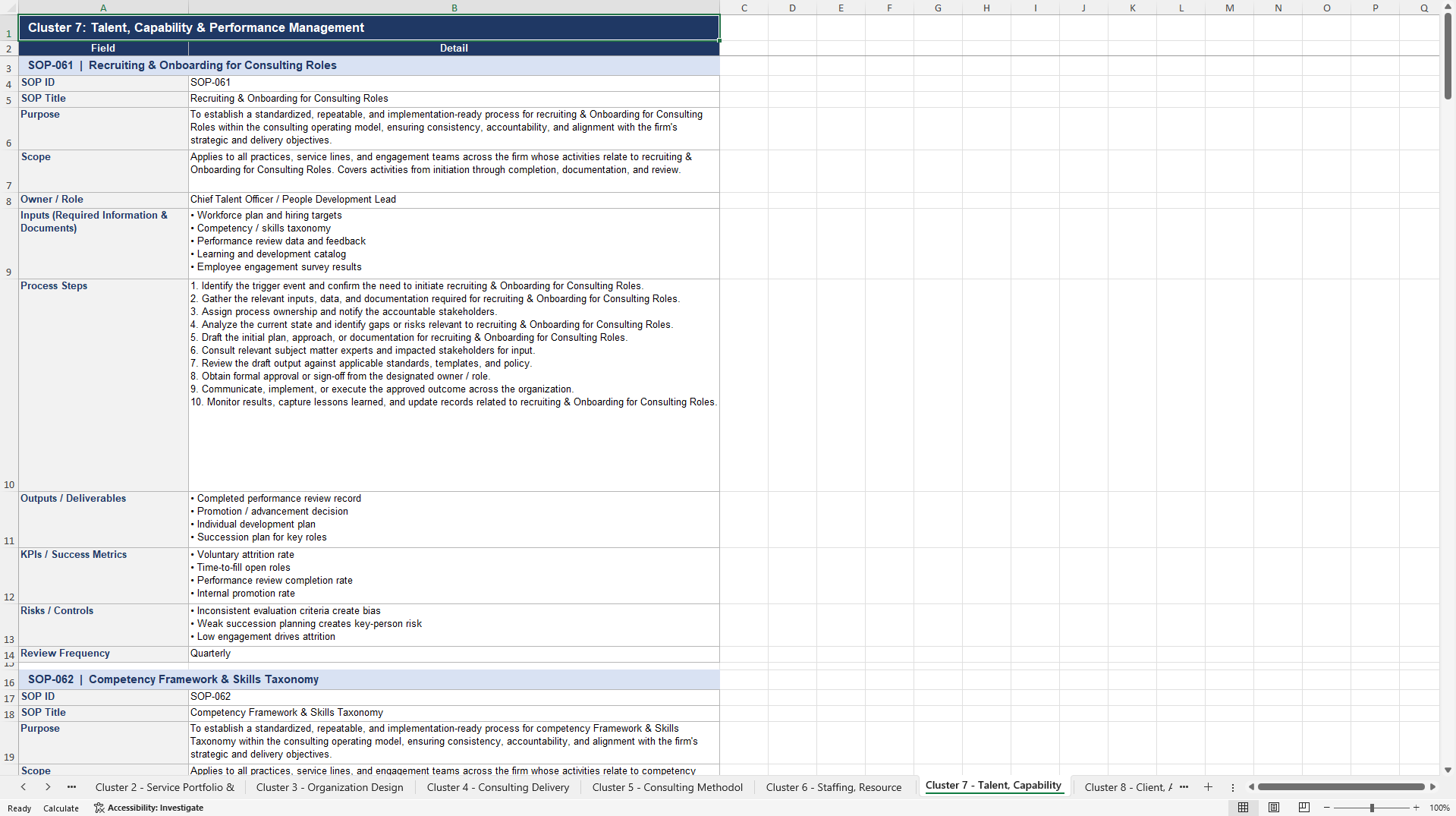The image size is (1456, 816).
Task: Click 'Chief Talent Officer / People Development Lead' cell
Action: coord(454,200)
